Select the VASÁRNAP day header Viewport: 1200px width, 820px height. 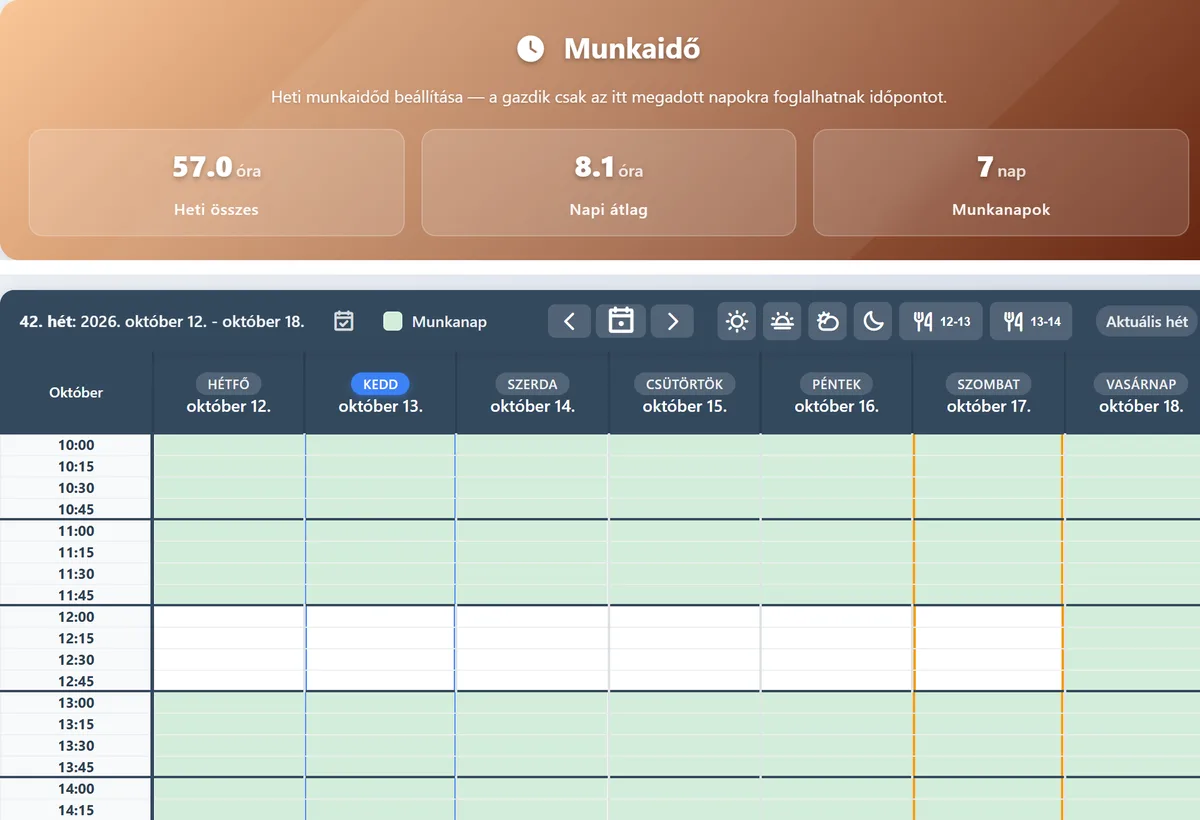[1141, 384]
